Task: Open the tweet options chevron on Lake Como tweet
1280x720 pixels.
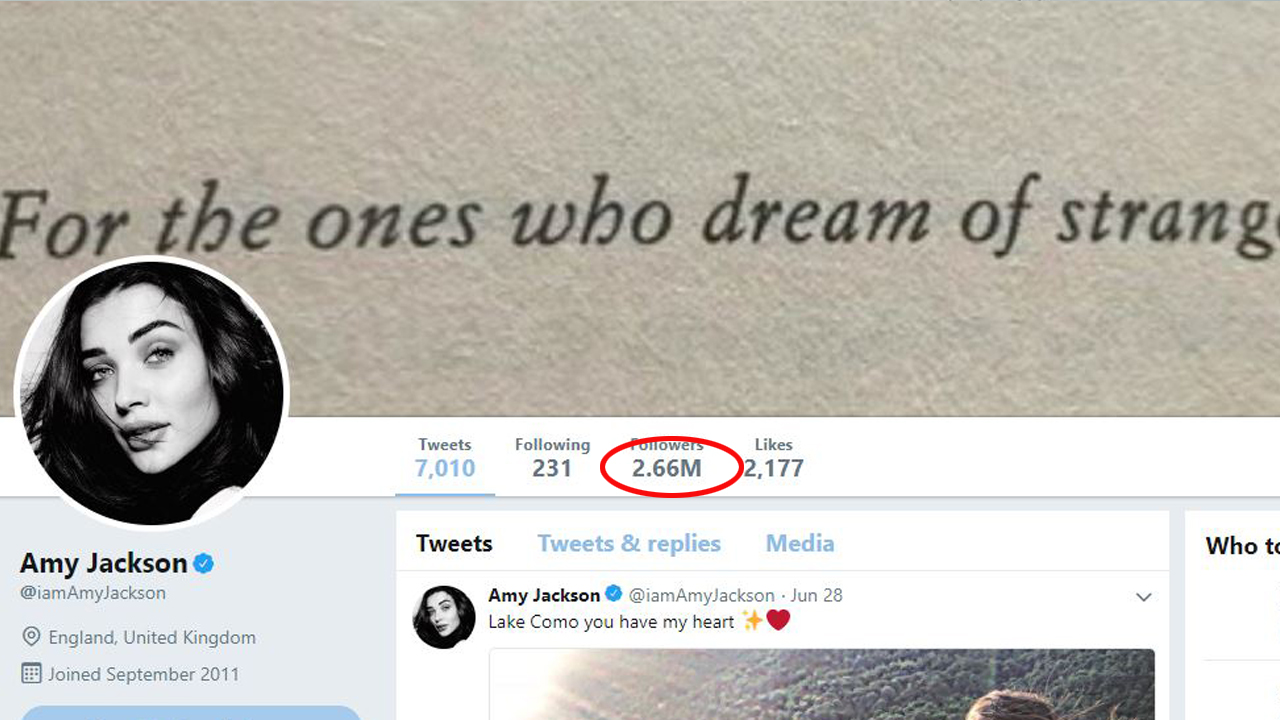Action: [1144, 597]
